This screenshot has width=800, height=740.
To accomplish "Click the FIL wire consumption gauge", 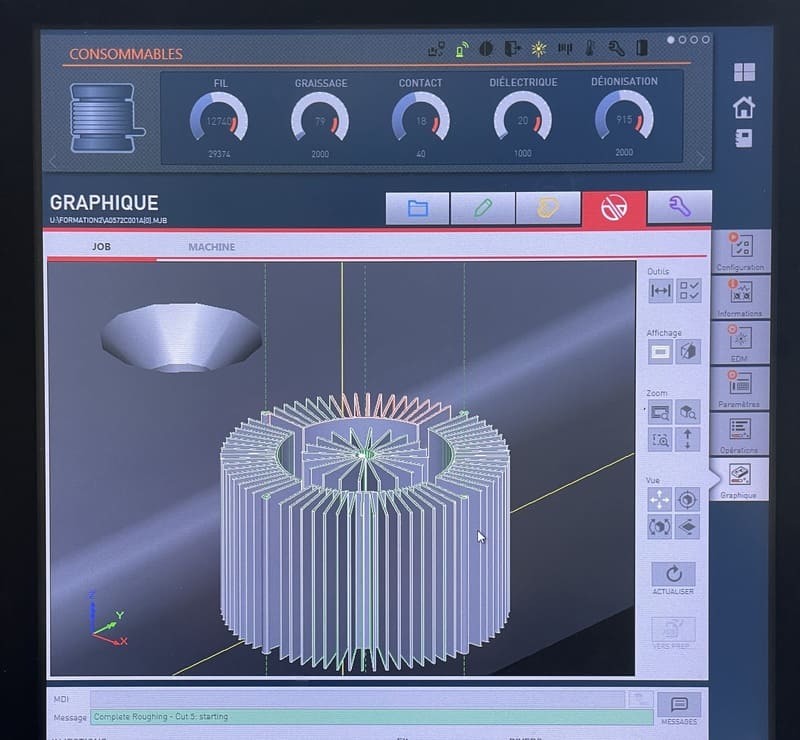I will point(219,119).
